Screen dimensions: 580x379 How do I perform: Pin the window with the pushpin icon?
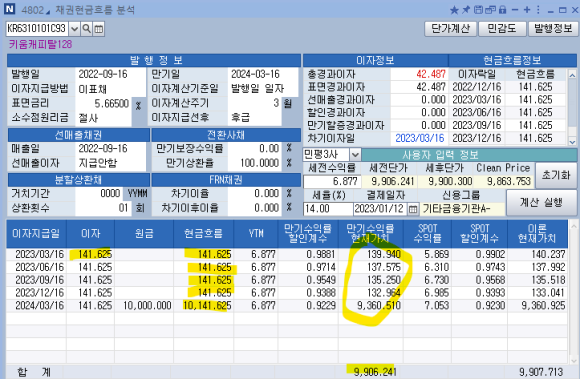coord(466,10)
